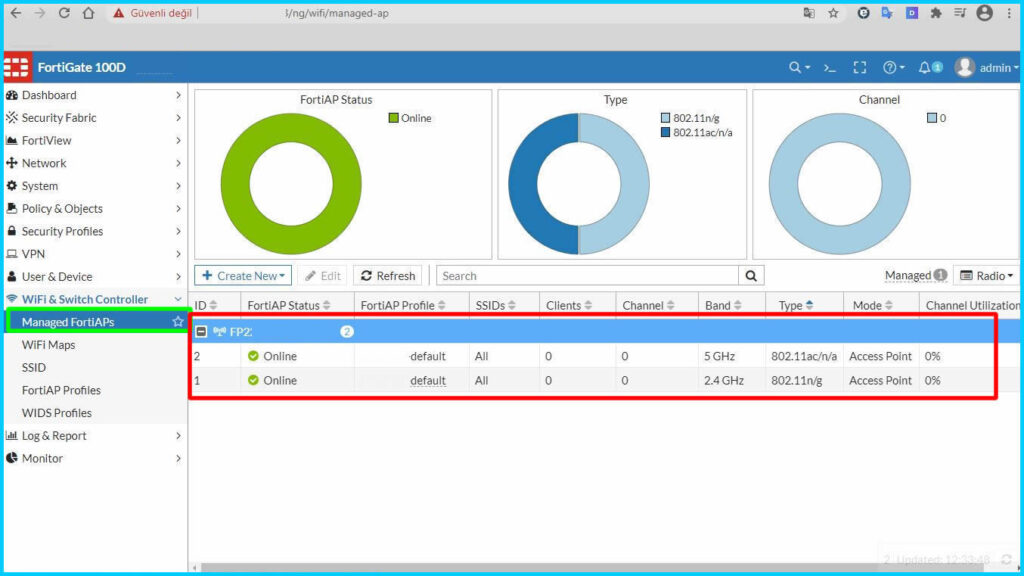Collapse WiFi & Switch Controller section

tap(95, 299)
